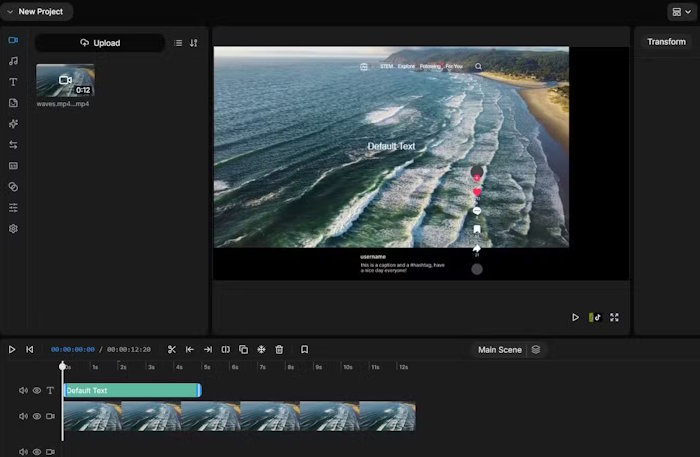Open the adjustments sliders panel
This screenshot has width=700, height=457.
[13, 208]
